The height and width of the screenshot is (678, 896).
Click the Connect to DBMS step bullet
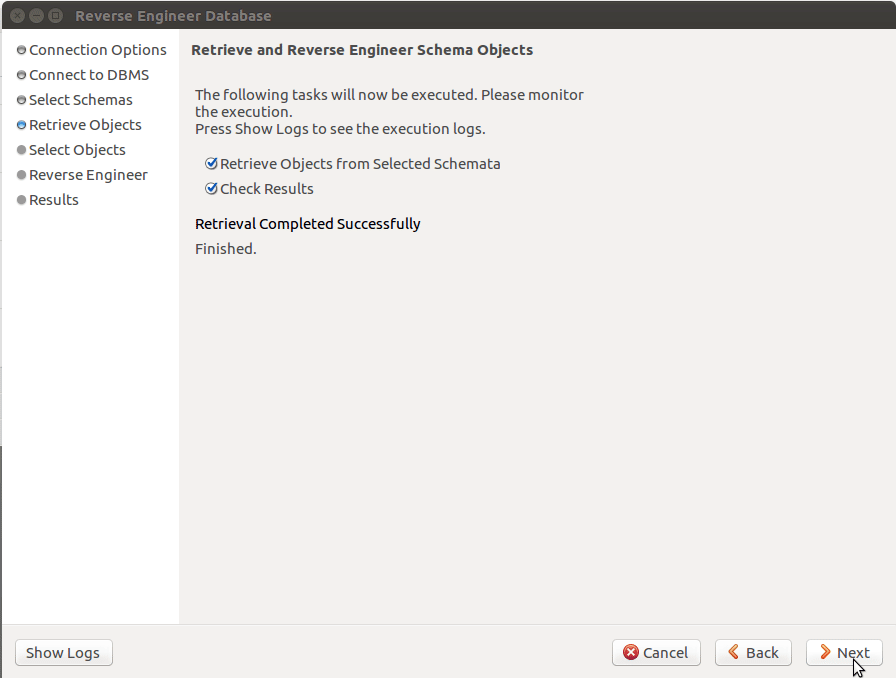point(21,75)
